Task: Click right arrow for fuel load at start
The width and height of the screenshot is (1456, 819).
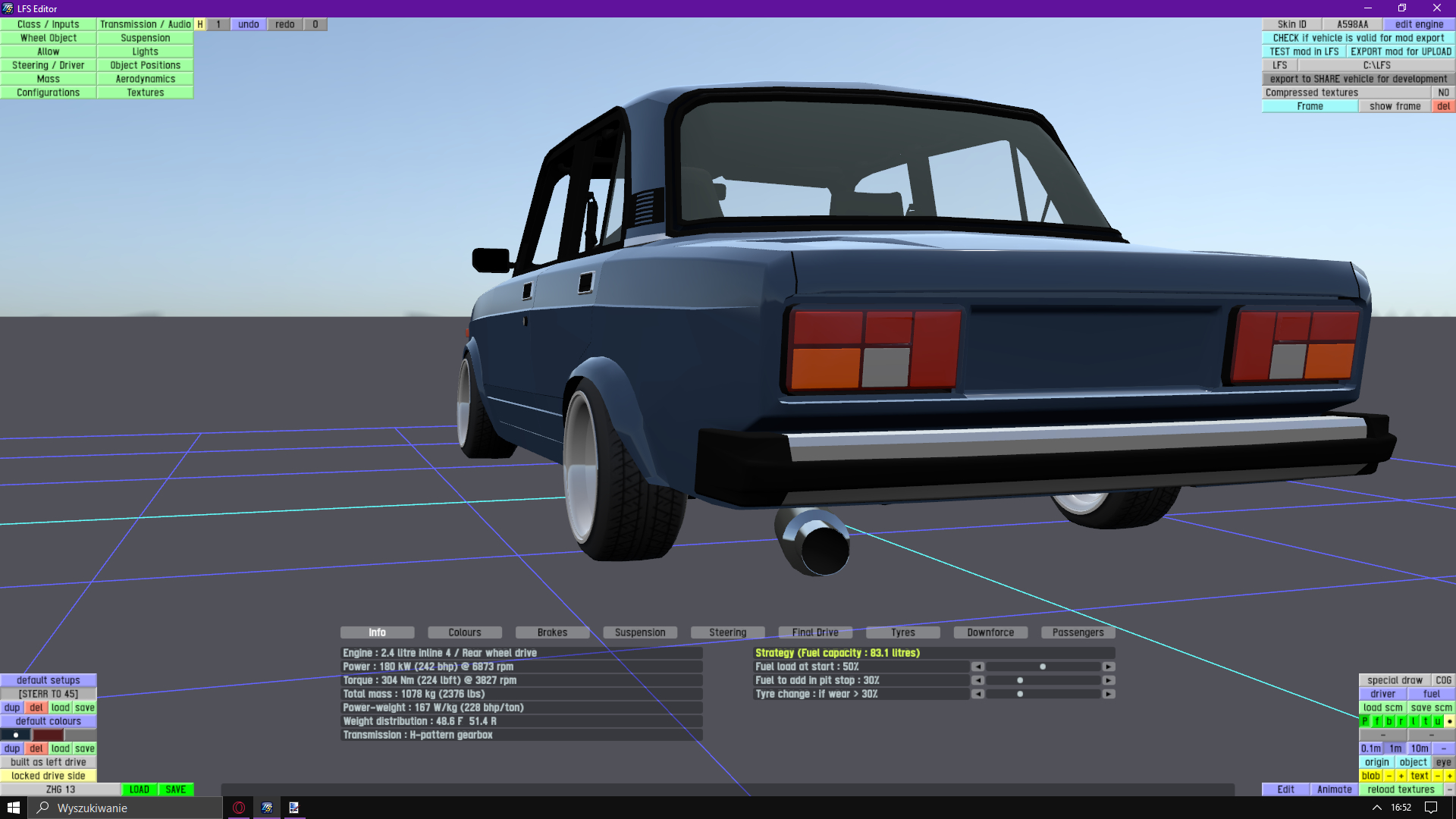Action: click(x=1109, y=667)
